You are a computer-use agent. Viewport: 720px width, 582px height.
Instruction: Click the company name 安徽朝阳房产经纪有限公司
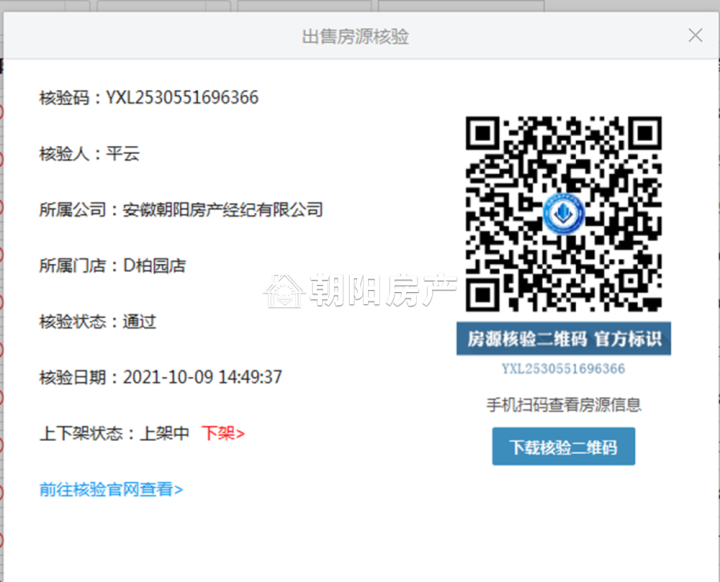[223, 210]
